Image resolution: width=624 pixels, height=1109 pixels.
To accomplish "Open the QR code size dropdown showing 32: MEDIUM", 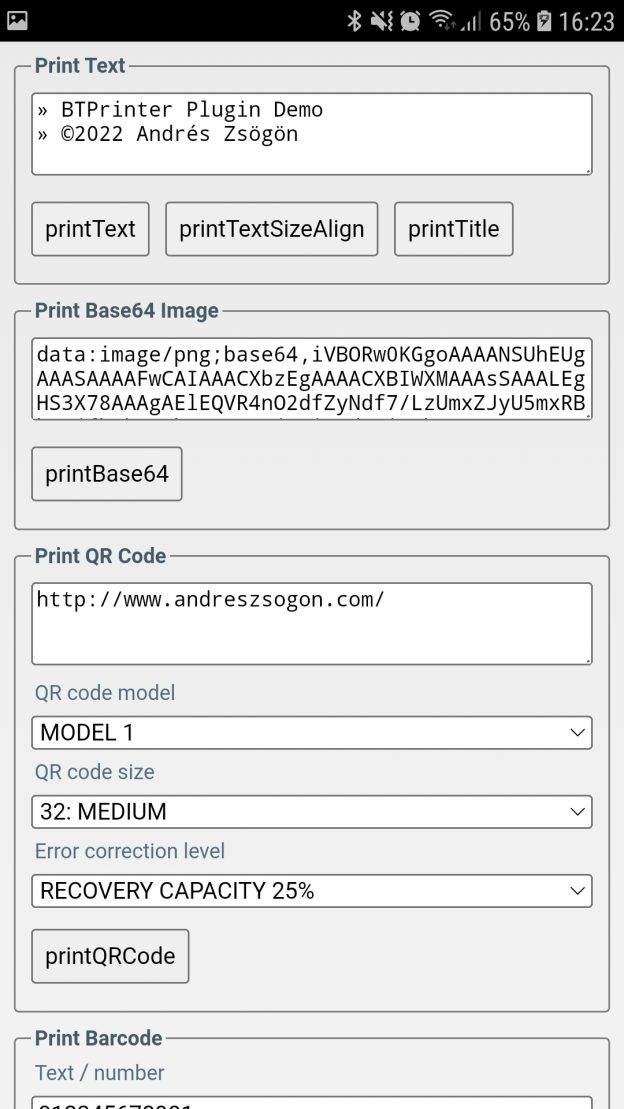I will click(x=311, y=811).
